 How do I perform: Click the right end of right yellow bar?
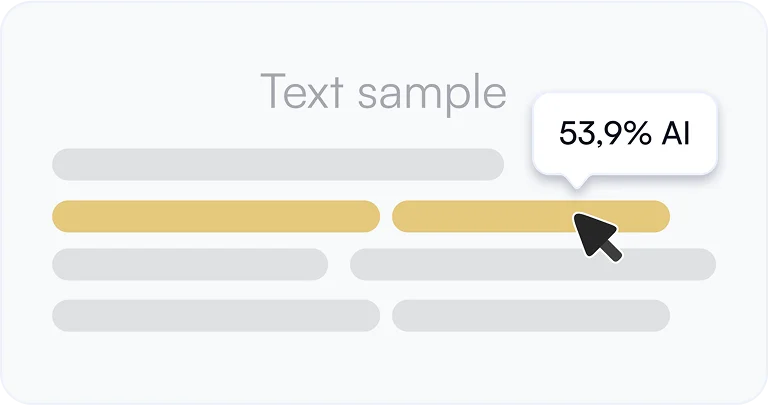(x=660, y=216)
